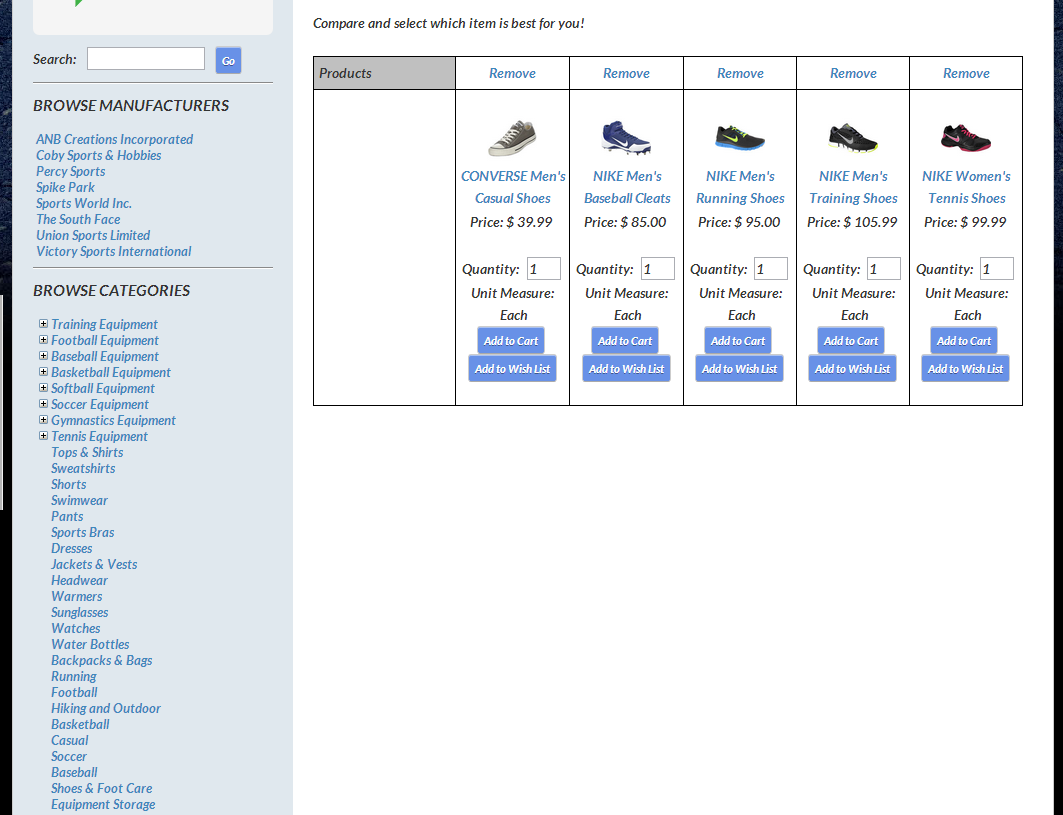Expand the Training Equipment category
The height and width of the screenshot is (815, 1063).
[43, 324]
